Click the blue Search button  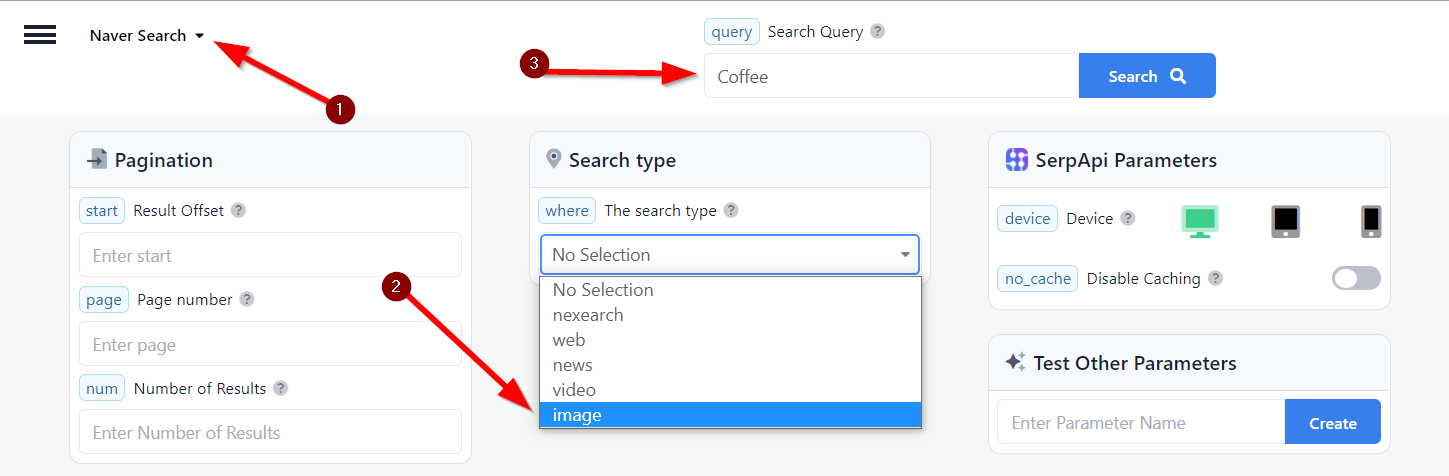pyautogui.click(x=1147, y=76)
